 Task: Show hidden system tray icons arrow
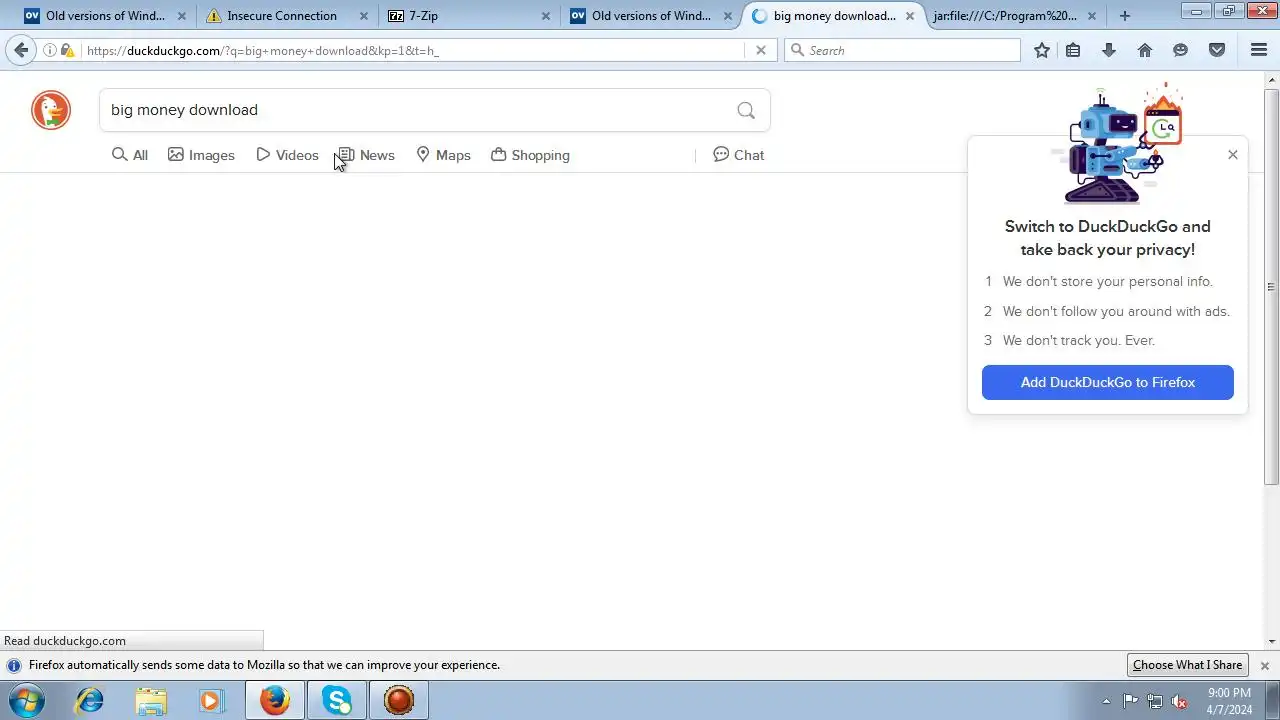1106,701
